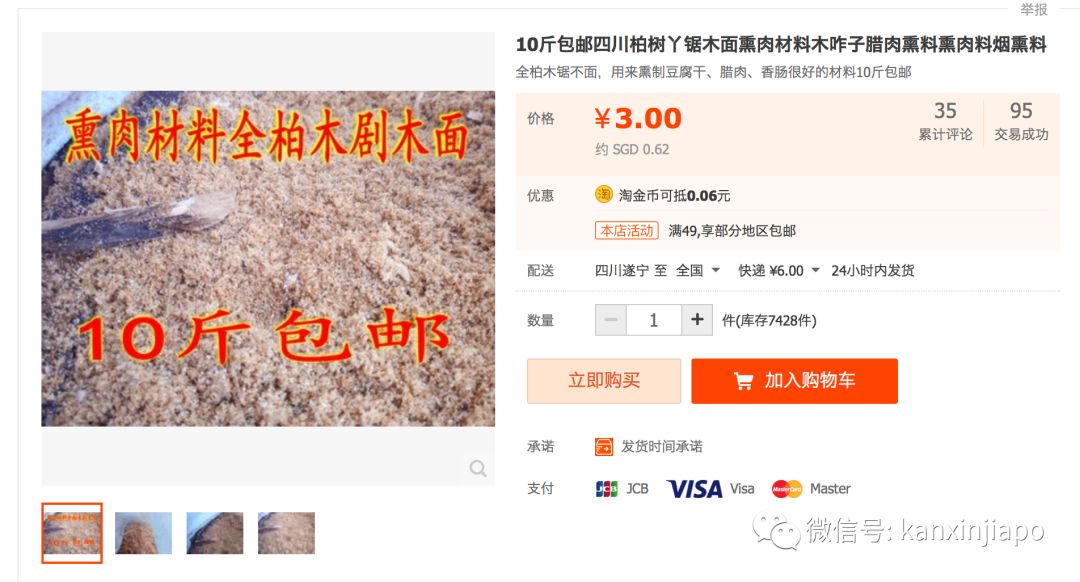Open the 95 交易成功 transactions count
Image resolution: width=1080 pixels, height=582 pixels.
(x=1021, y=121)
